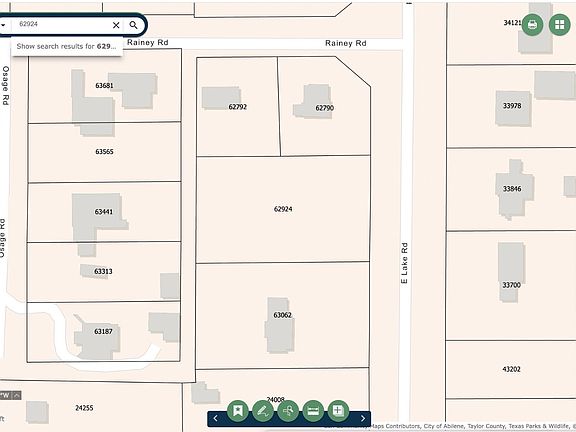Select parcel label 33846
Image resolution: width=576 pixels, height=432 pixels.
[x=512, y=189]
